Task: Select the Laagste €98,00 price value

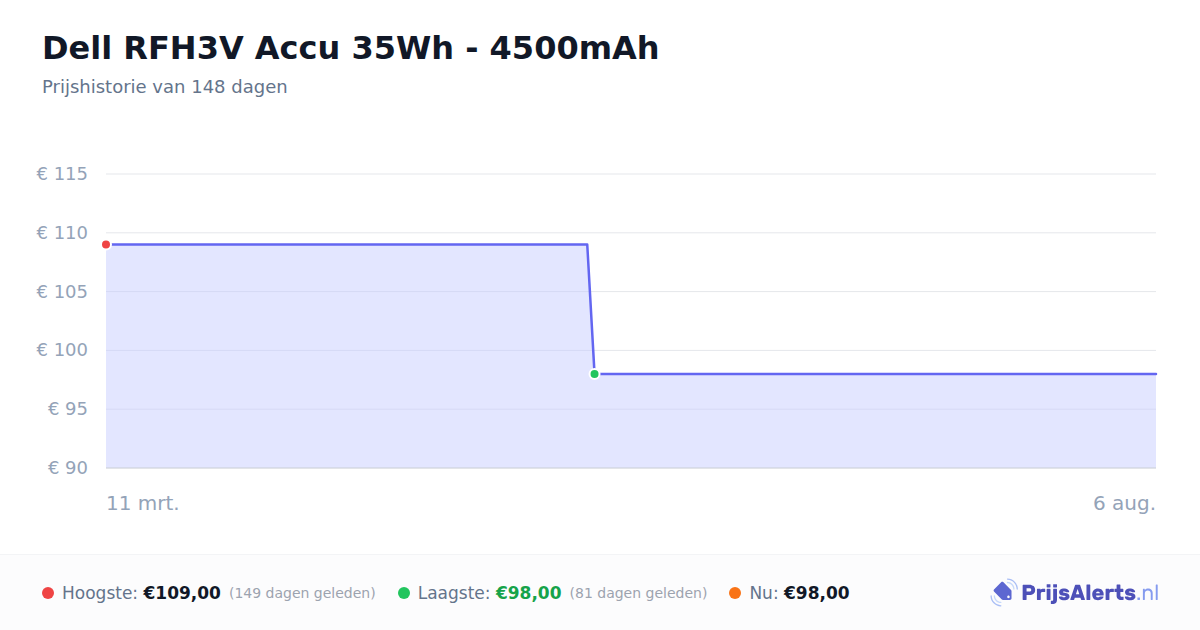Action: (x=529, y=593)
